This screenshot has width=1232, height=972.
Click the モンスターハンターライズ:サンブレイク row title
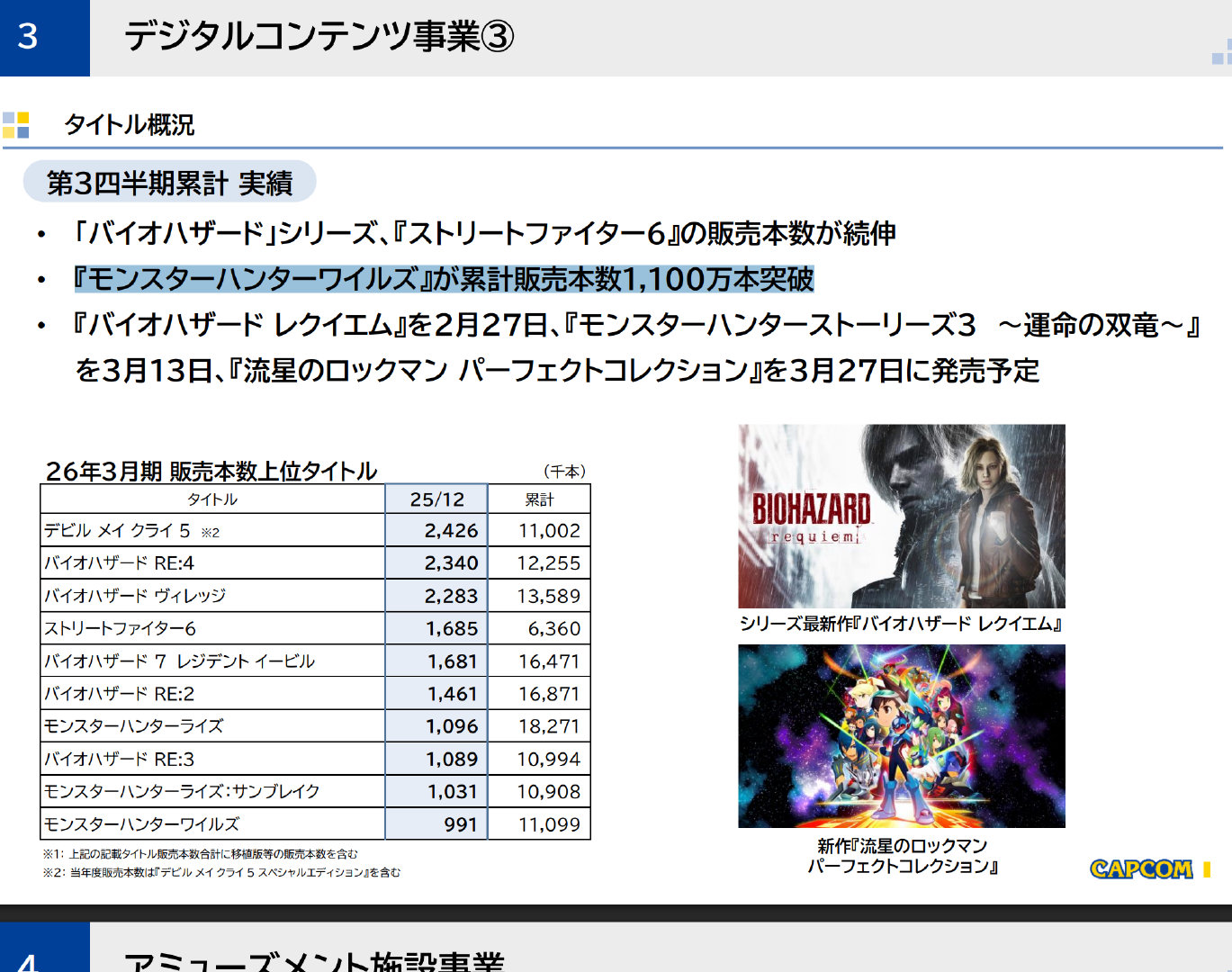182,791
